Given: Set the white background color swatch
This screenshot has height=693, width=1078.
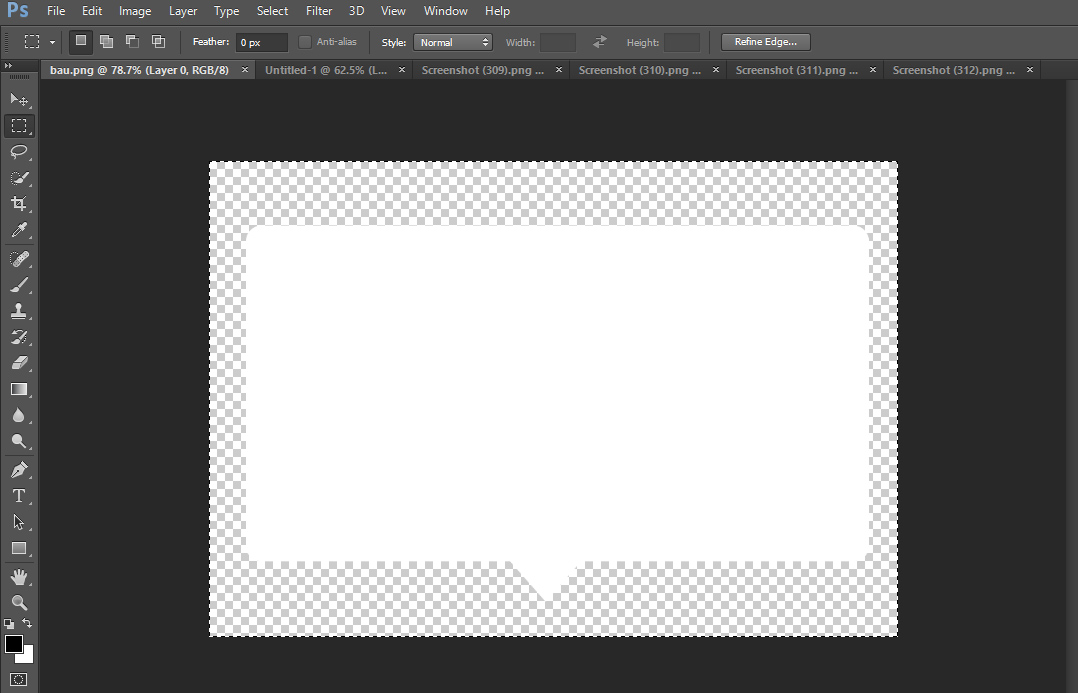Looking at the screenshot, I should pos(28,655).
